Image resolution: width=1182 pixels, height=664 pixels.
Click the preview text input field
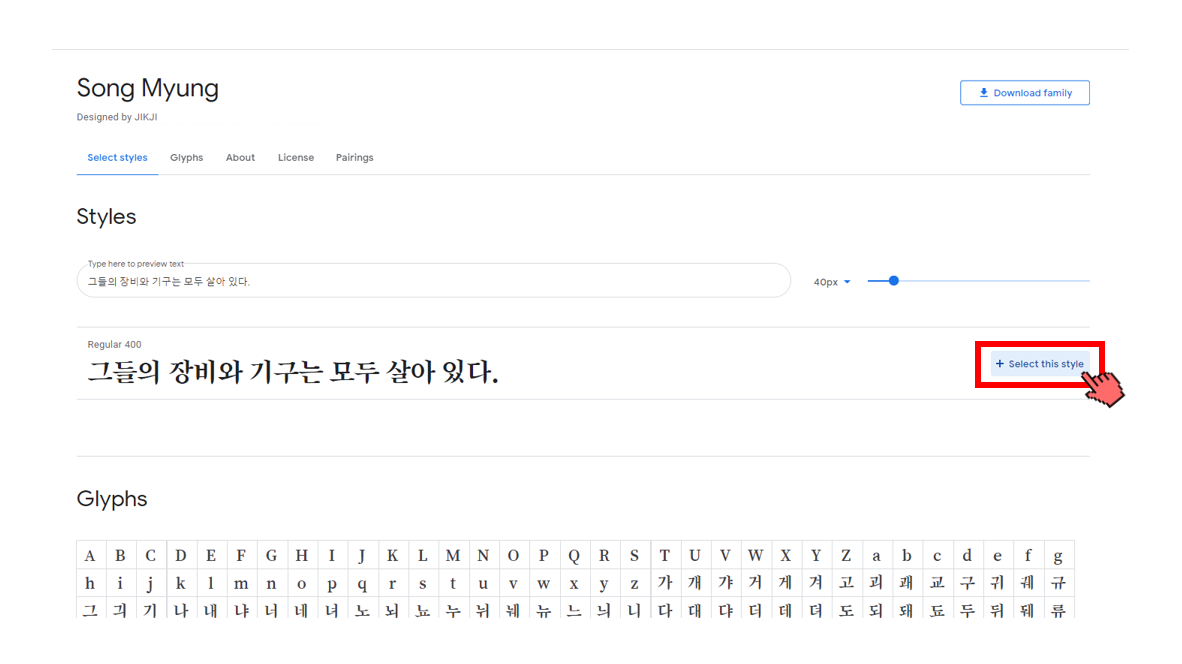click(433, 281)
